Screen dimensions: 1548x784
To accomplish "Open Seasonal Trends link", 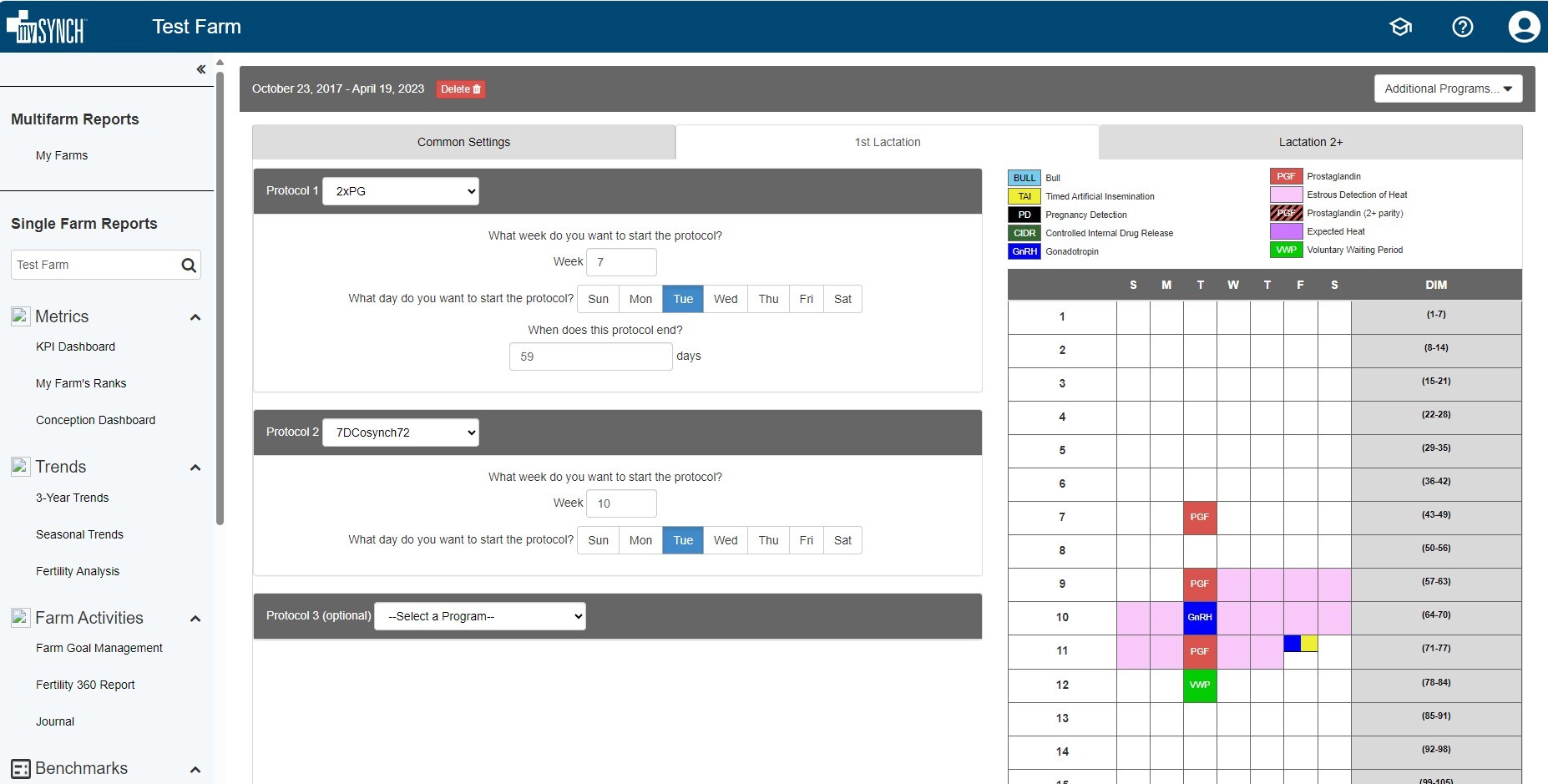I will [x=79, y=534].
